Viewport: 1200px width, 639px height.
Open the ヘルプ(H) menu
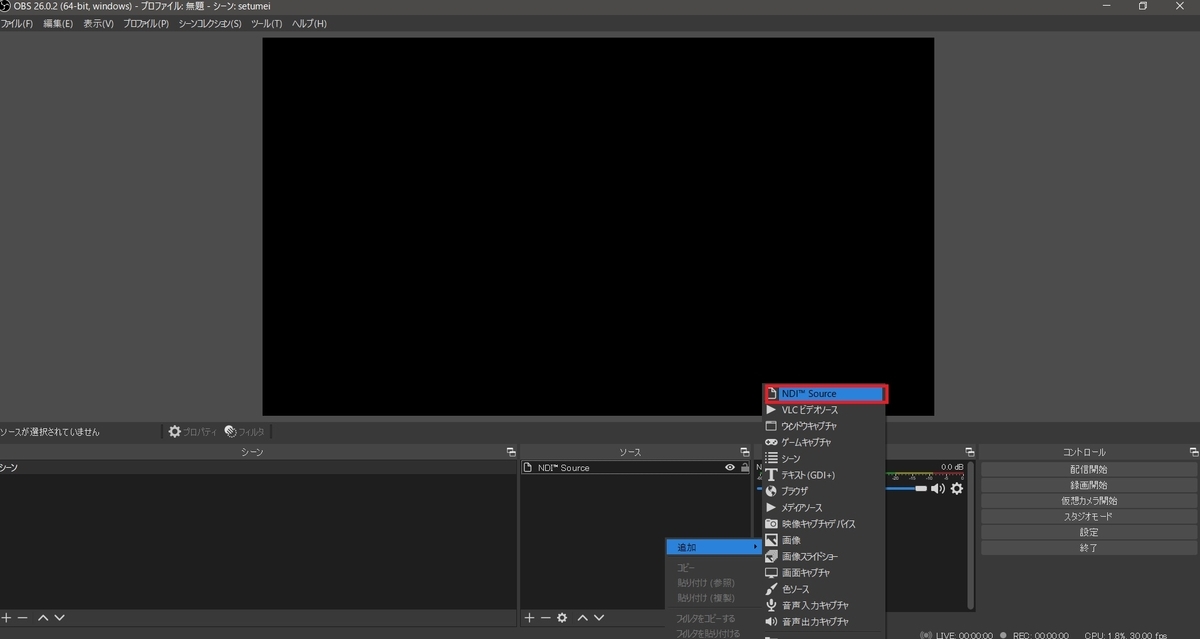tap(309, 23)
